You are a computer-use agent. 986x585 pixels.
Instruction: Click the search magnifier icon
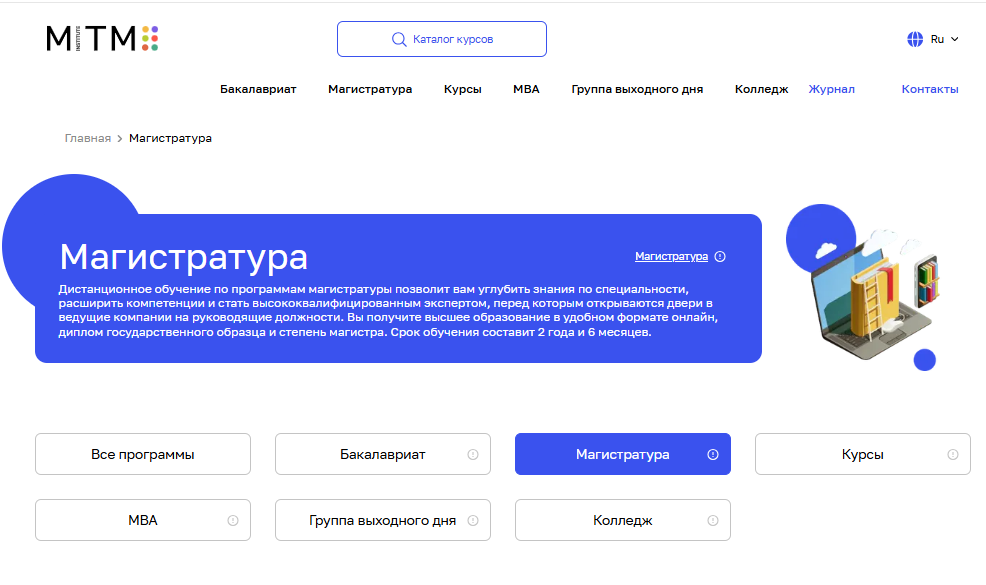399,40
